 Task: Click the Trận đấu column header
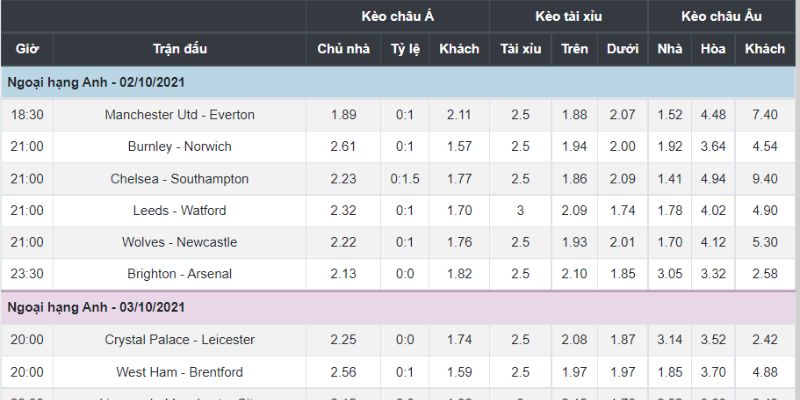click(180, 49)
